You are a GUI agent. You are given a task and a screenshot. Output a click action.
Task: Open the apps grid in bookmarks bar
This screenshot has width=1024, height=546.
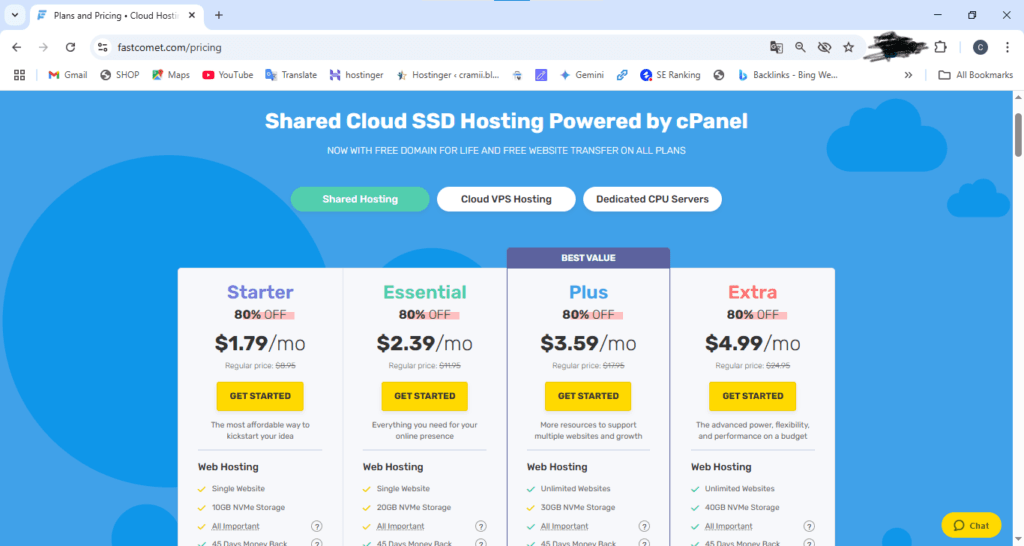[20, 75]
